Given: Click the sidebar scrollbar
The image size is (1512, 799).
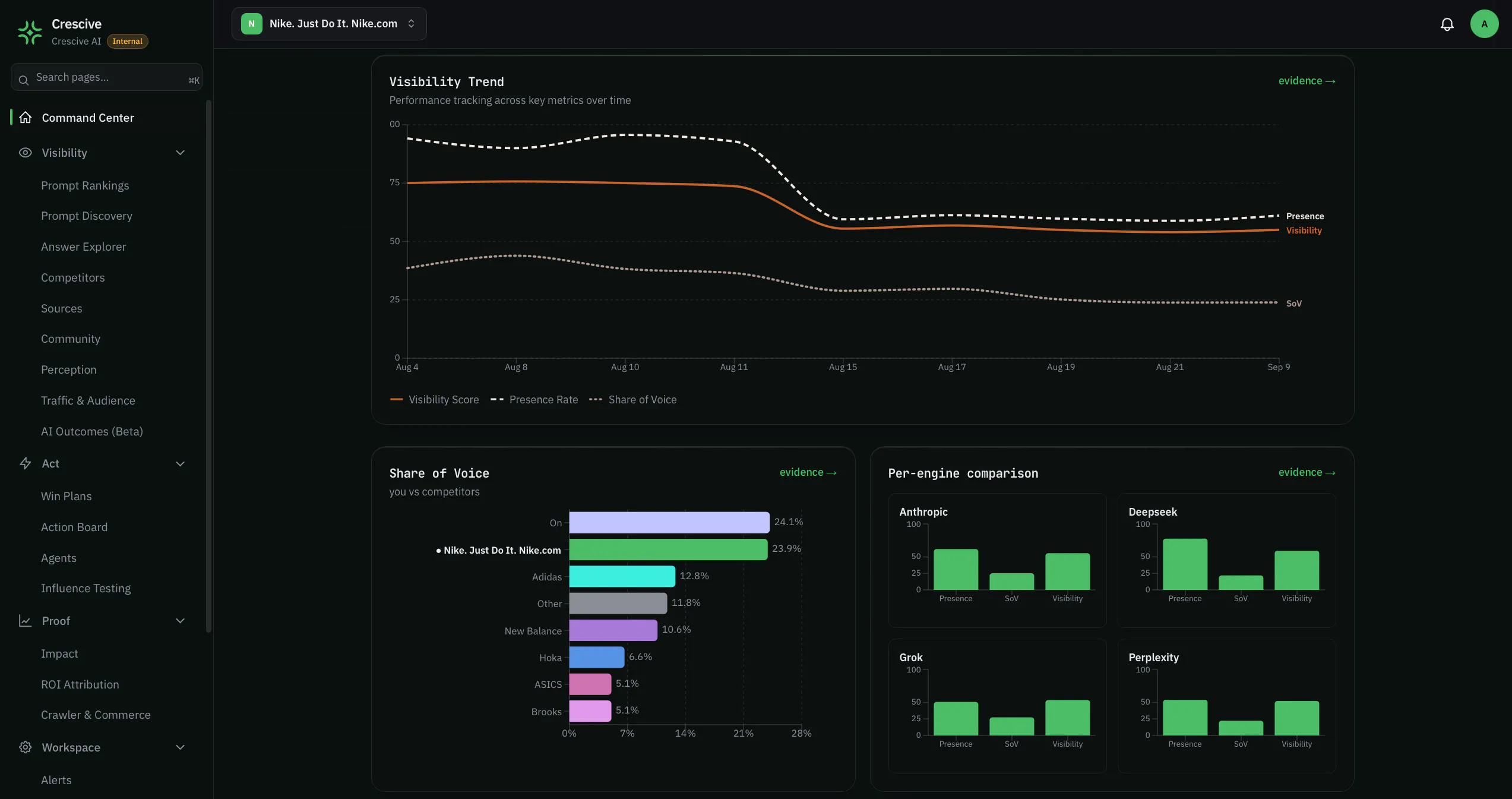Looking at the screenshot, I should tap(208, 367).
